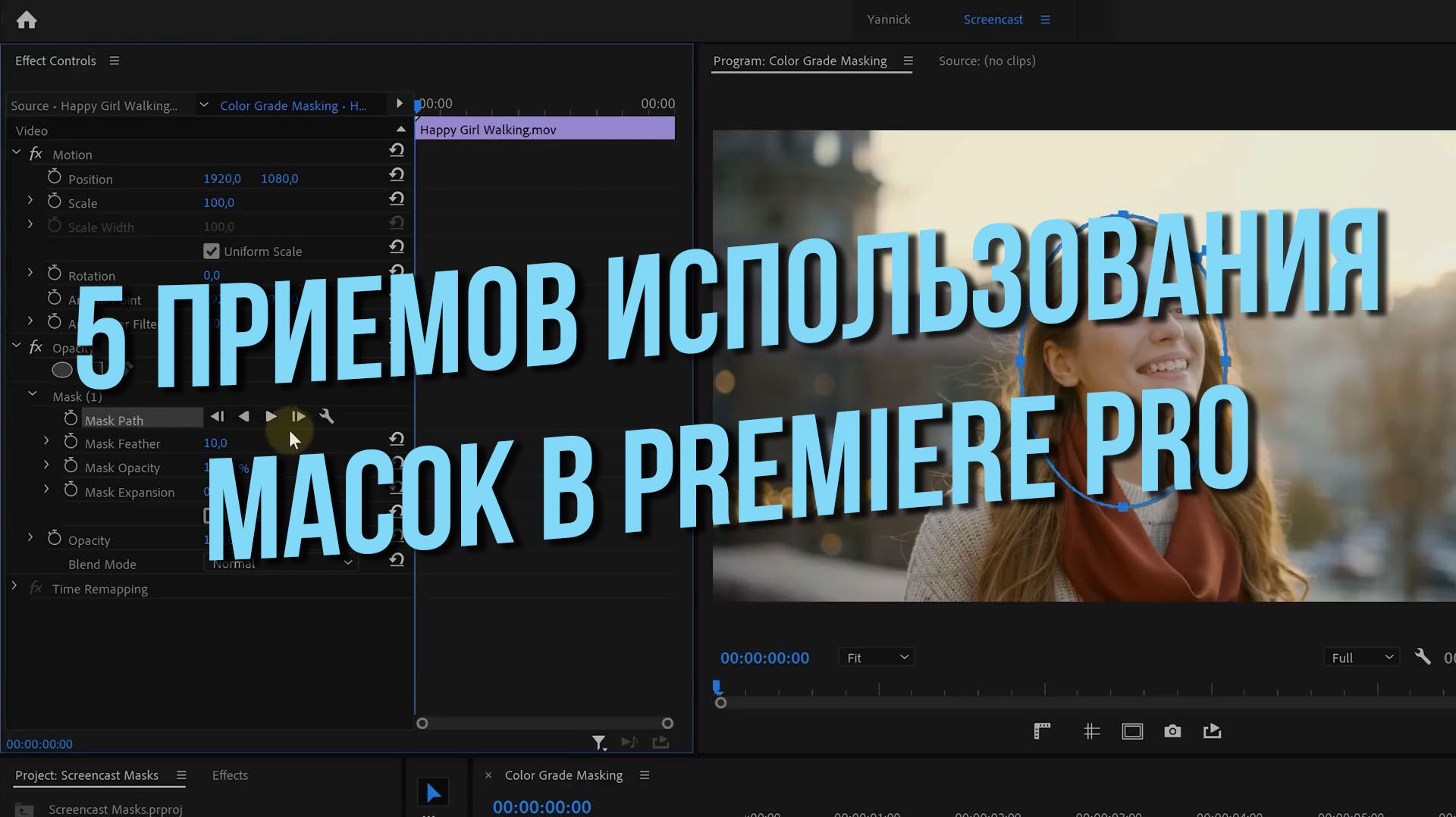Toggle animation stopwatch for Mask Opacity

[x=71, y=466]
